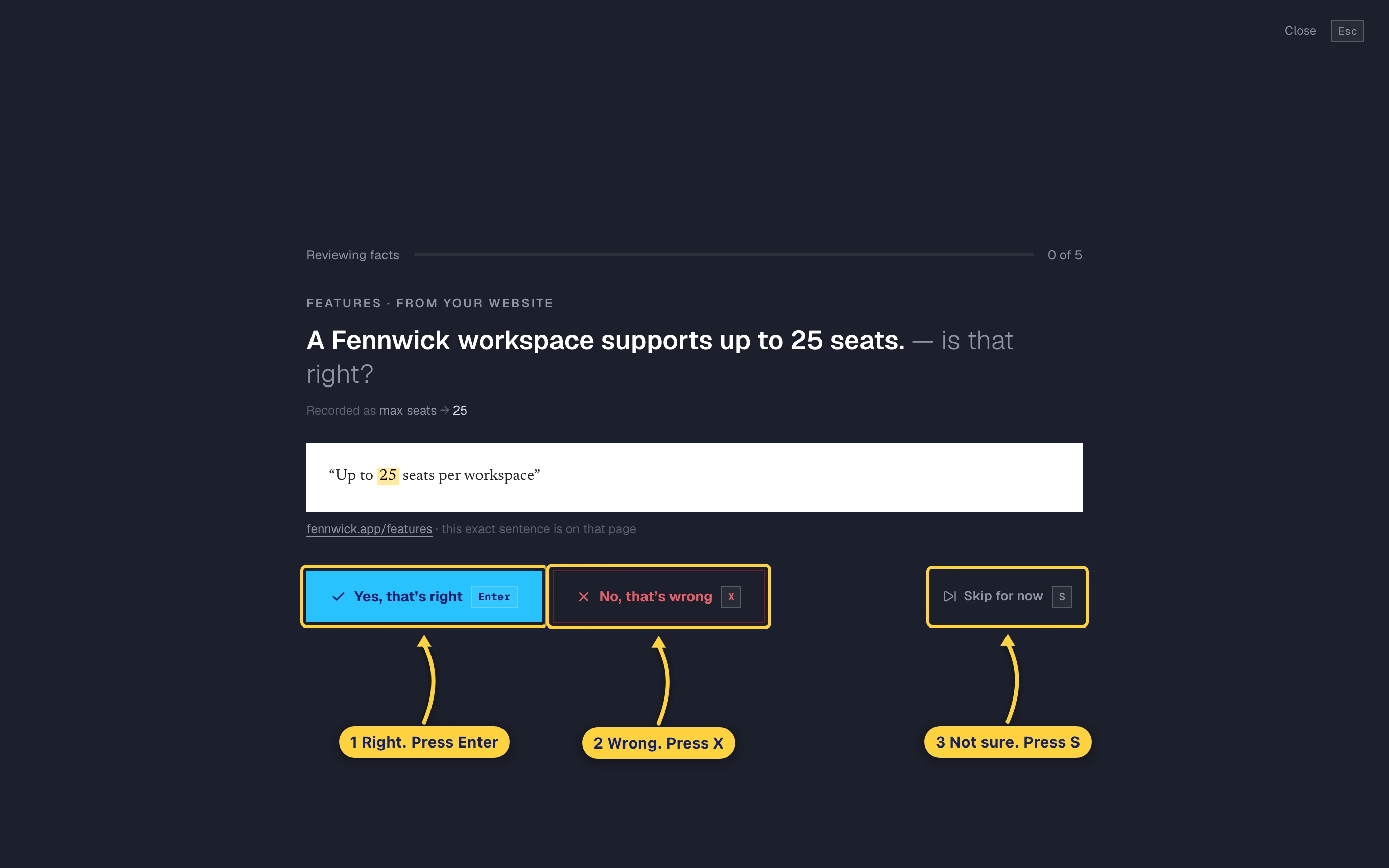Click the Reviewing facts progress bar
This screenshot has height=868, width=1389.
(723, 255)
